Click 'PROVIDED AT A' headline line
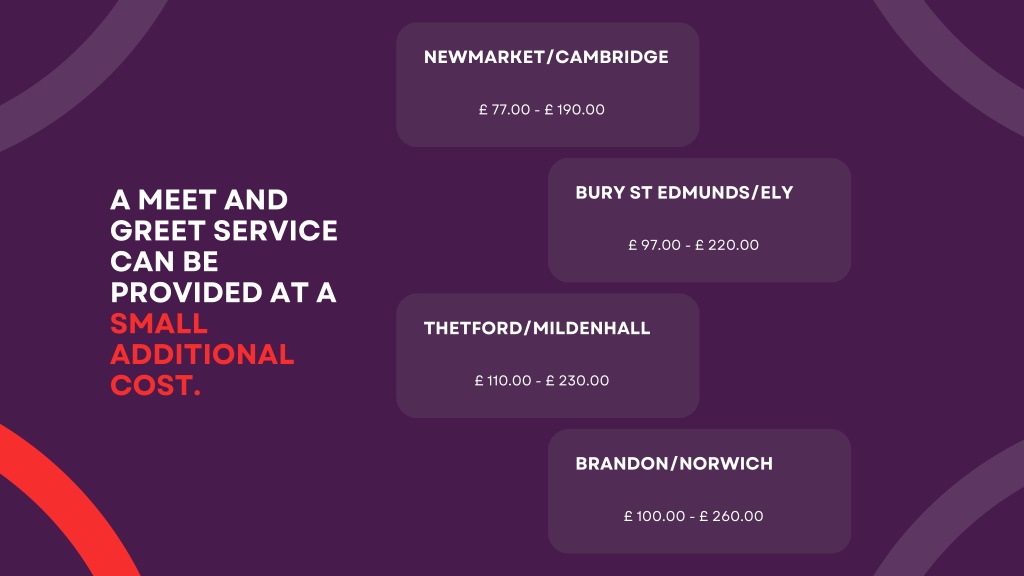This screenshot has width=1024, height=576. pyautogui.click(x=223, y=293)
